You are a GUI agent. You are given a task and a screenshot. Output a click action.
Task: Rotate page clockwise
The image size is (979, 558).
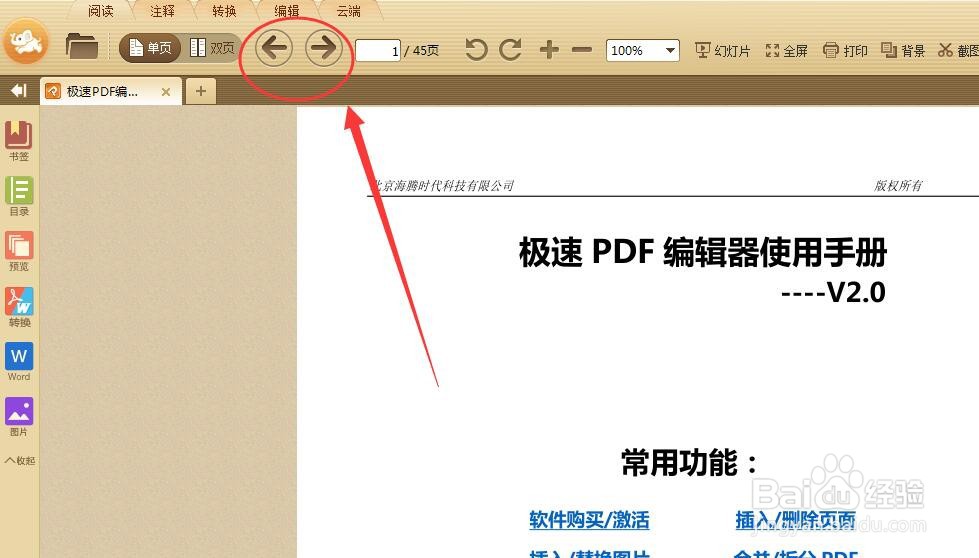[x=511, y=49]
